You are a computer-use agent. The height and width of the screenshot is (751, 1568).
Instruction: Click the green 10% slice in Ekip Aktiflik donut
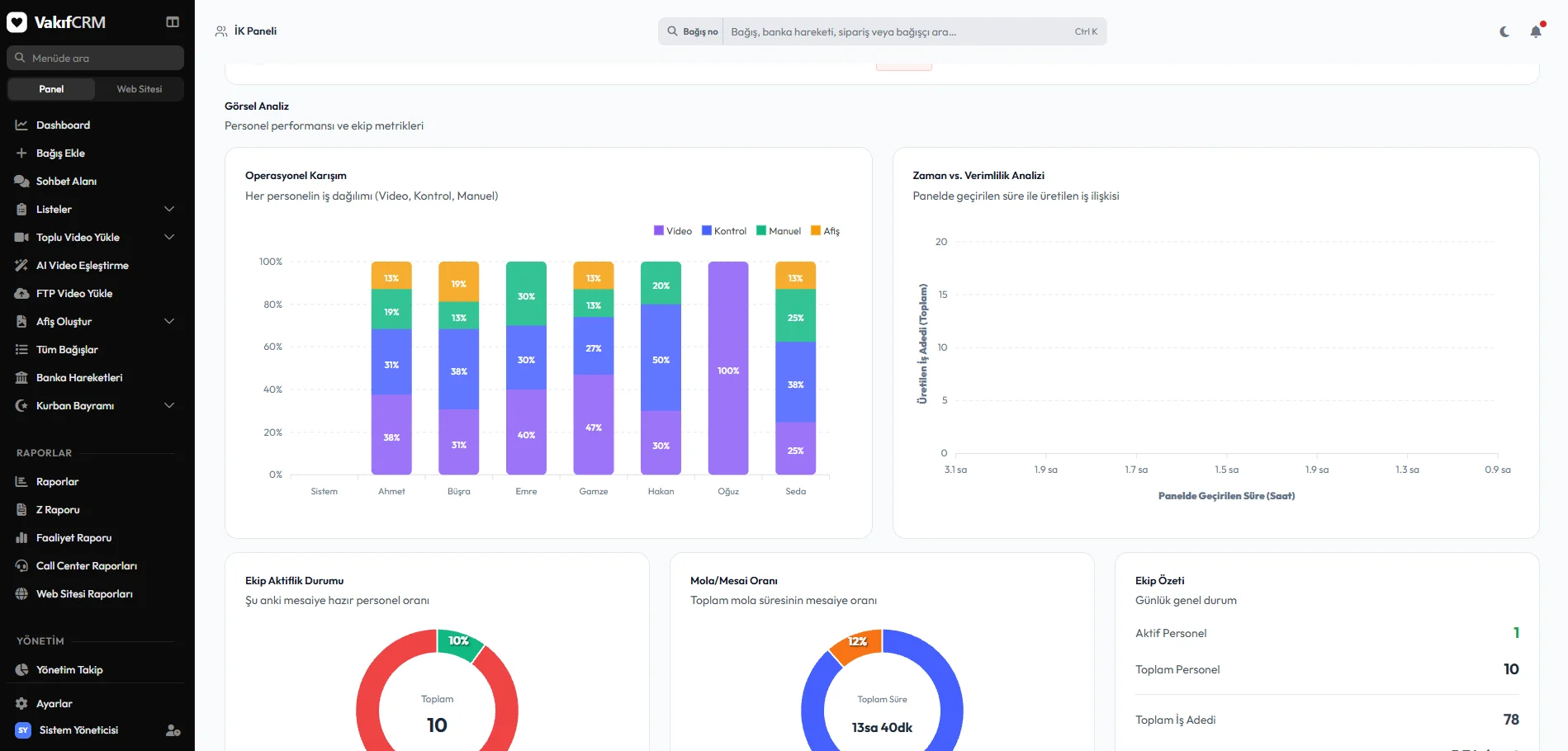[458, 644]
